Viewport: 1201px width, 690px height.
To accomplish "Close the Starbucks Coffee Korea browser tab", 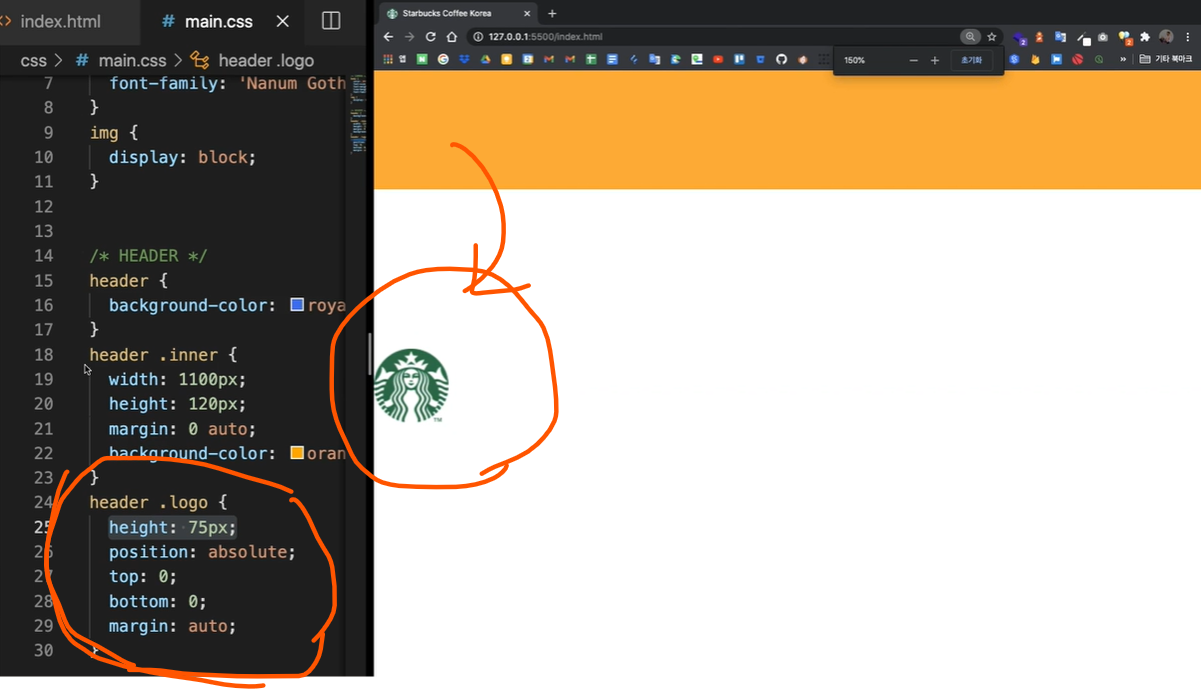I will (x=527, y=13).
